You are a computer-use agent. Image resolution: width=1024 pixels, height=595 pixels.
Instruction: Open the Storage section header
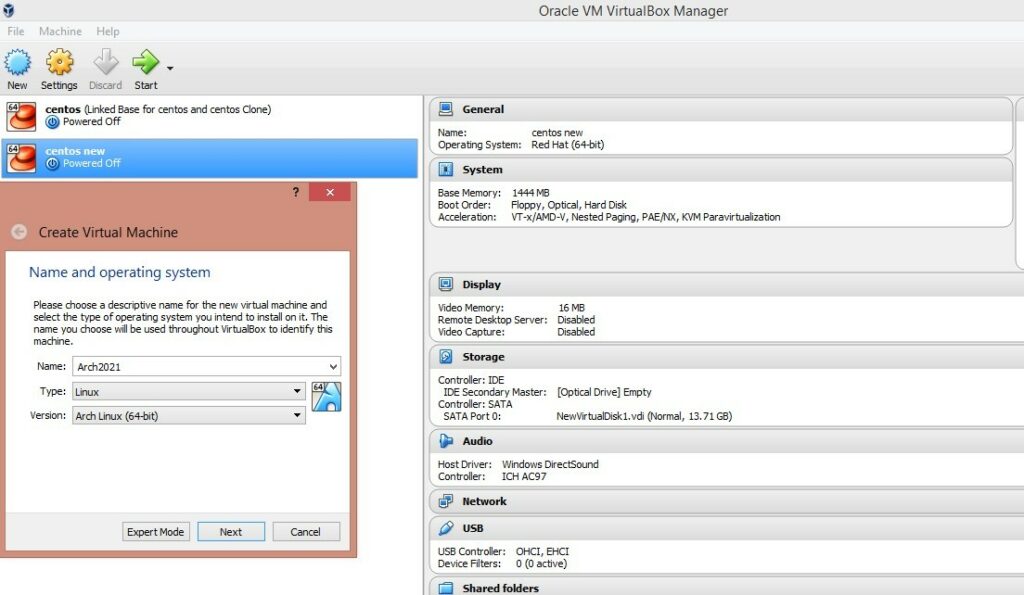click(x=727, y=357)
